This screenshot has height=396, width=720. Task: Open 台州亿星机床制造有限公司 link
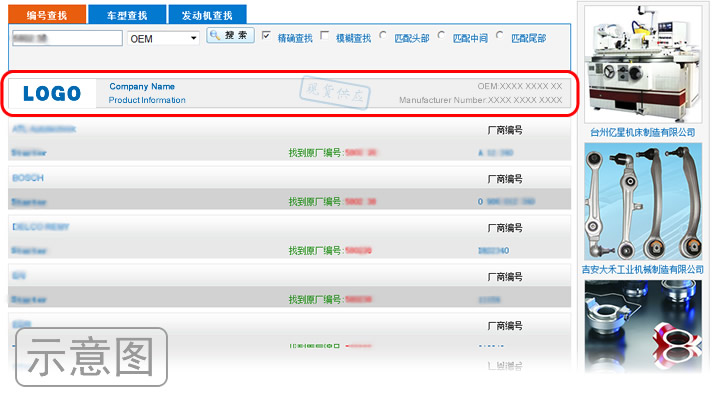point(642,133)
